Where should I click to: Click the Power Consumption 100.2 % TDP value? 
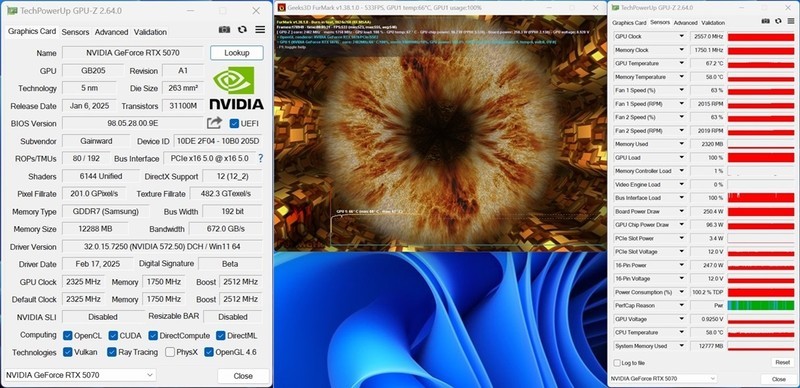(x=707, y=292)
